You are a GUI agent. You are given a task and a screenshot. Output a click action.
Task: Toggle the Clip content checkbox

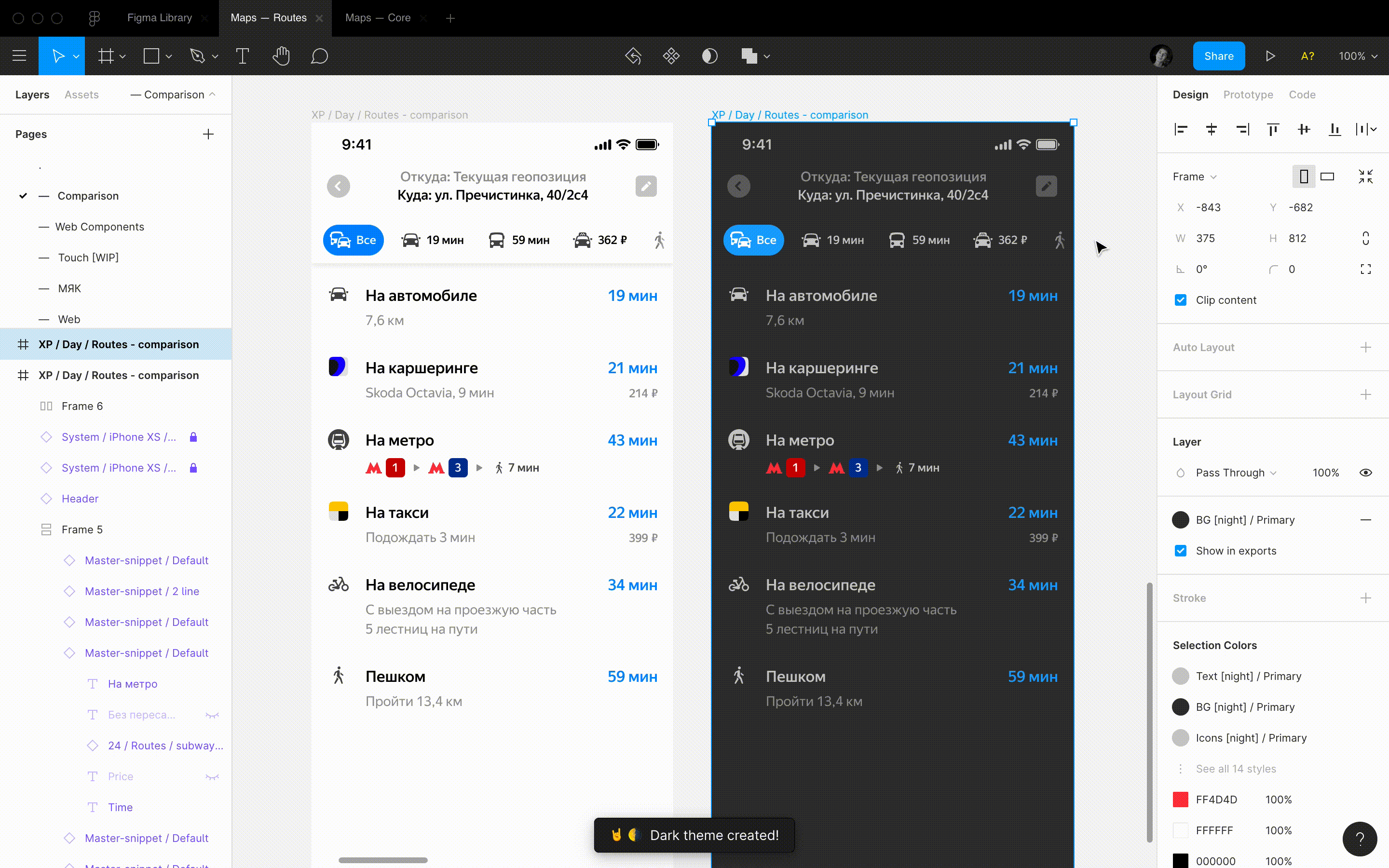[1181, 300]
